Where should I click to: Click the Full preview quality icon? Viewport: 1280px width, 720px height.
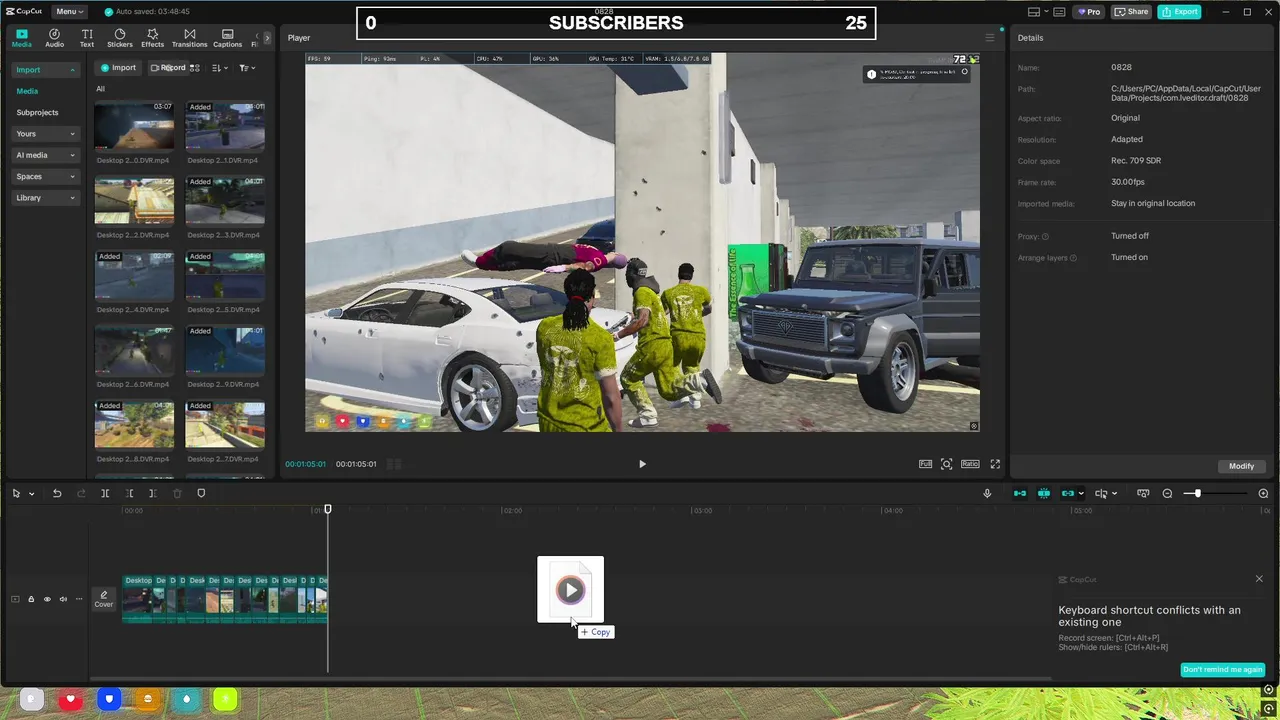tap(925, 464)
